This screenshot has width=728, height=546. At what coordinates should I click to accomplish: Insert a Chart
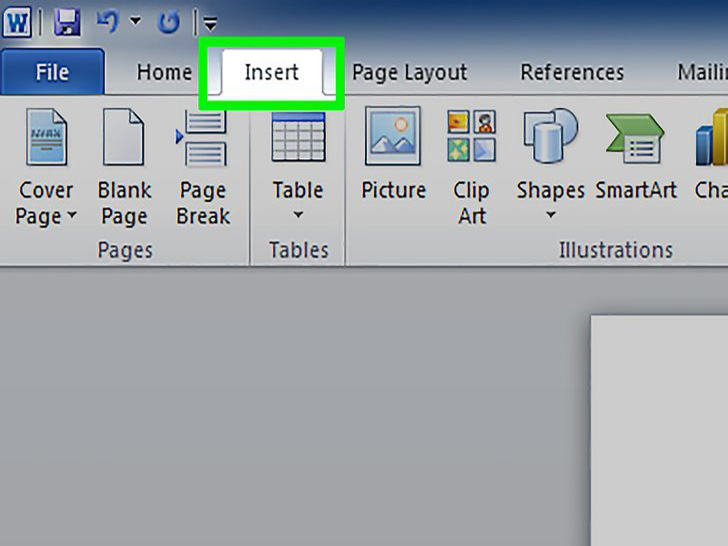(711, 155)
